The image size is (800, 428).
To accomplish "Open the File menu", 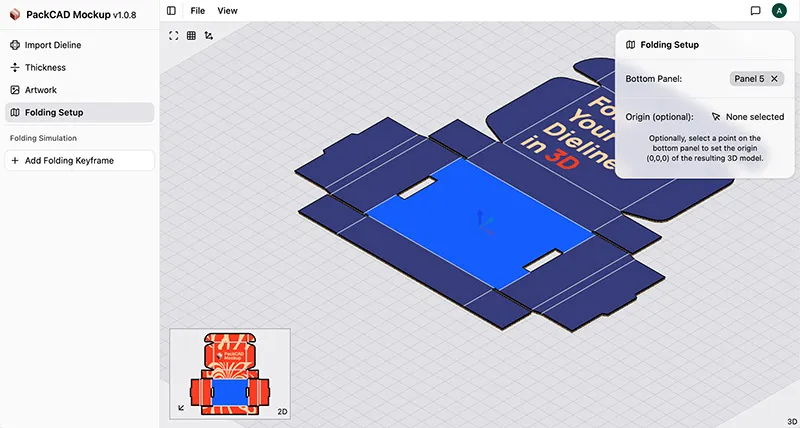I will click(198, 11).
